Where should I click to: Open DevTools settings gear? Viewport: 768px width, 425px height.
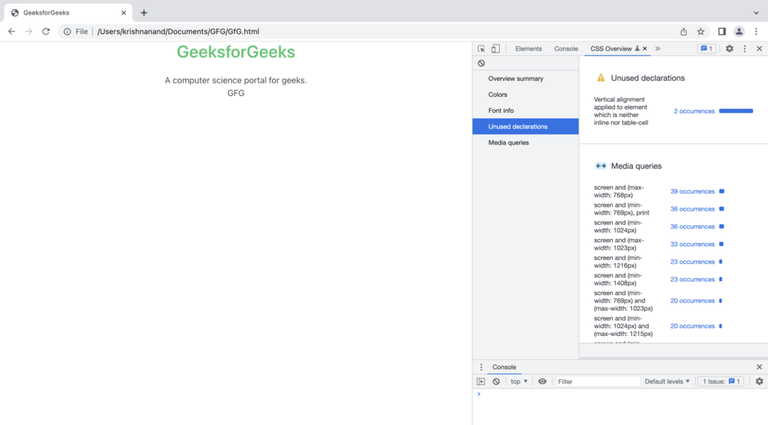point(729,48)
